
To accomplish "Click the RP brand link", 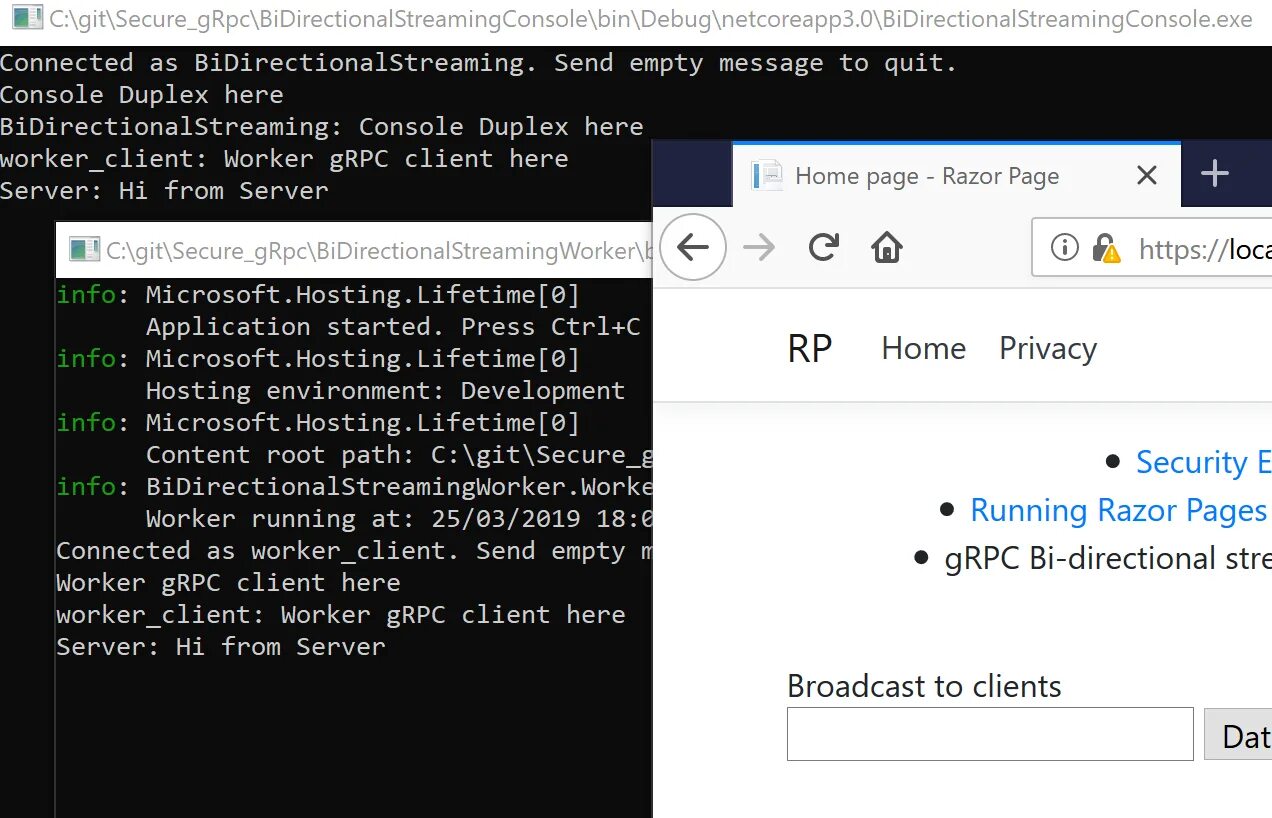I will (x=810, y=348).
